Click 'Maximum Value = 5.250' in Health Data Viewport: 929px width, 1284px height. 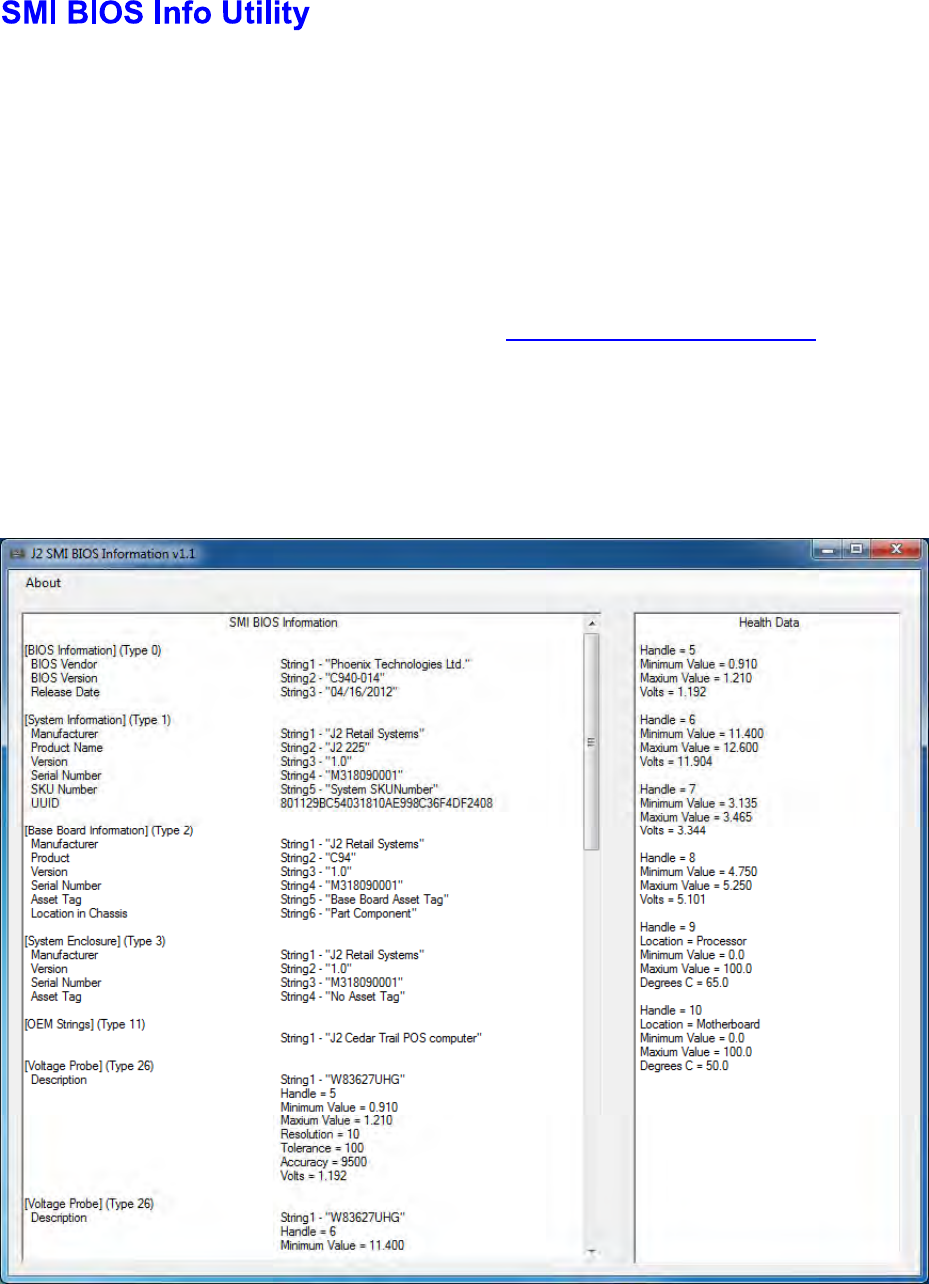point(697,887)
